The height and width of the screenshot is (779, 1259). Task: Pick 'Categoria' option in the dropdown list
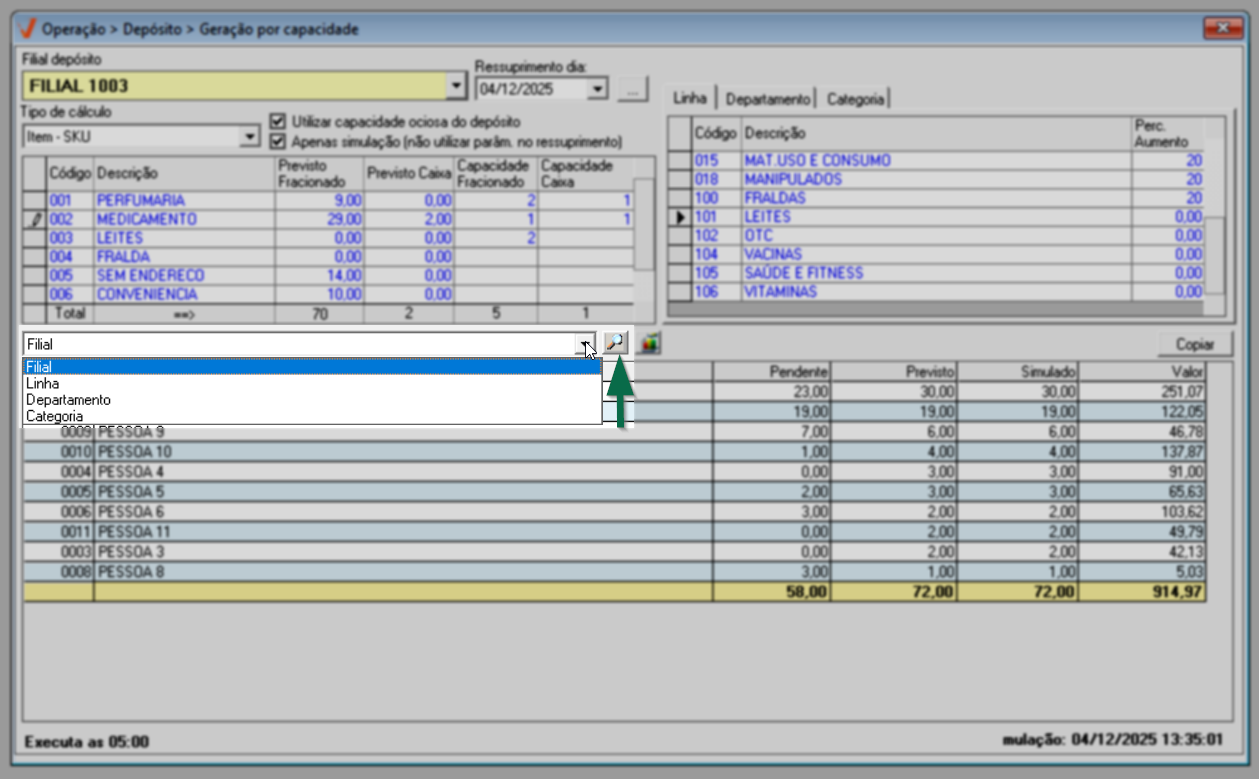click(x=54, y=416)
